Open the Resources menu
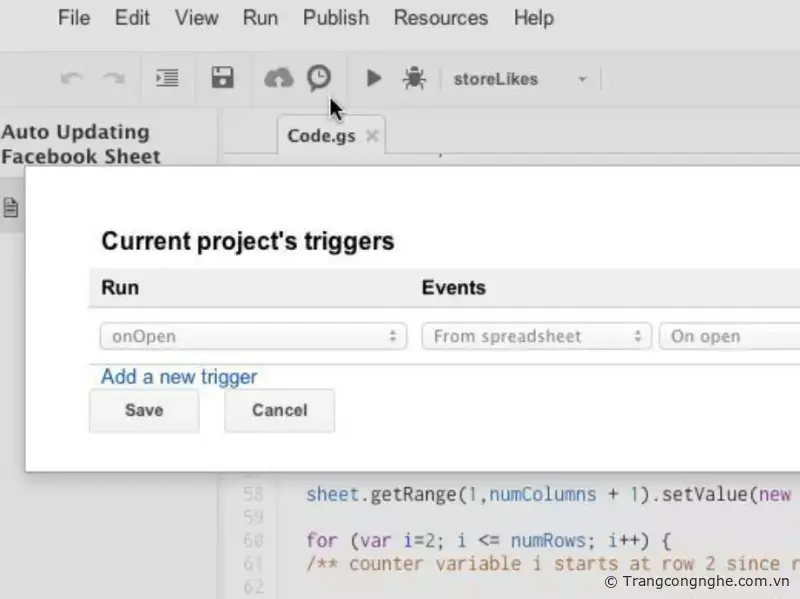 (441, 18)
